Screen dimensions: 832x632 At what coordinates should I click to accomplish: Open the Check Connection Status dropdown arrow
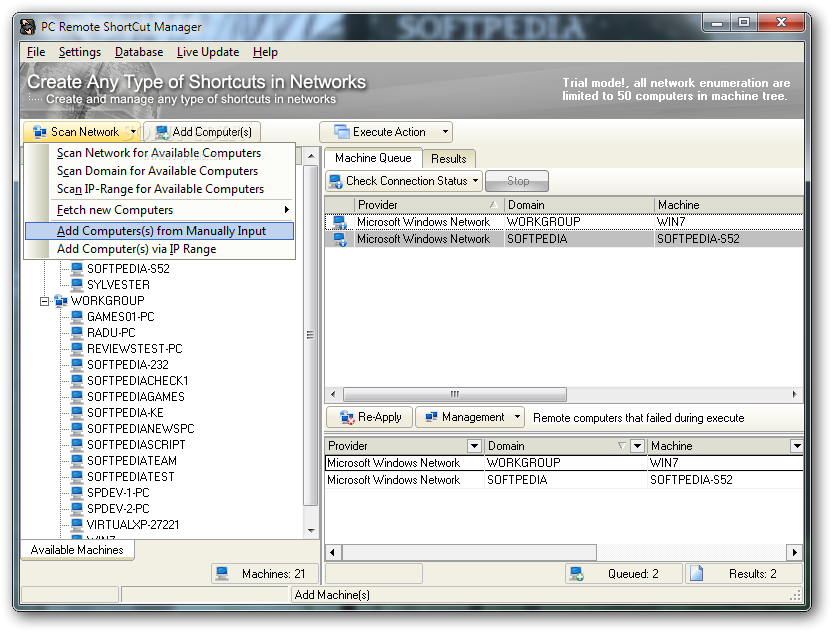(x=475, y=181)
